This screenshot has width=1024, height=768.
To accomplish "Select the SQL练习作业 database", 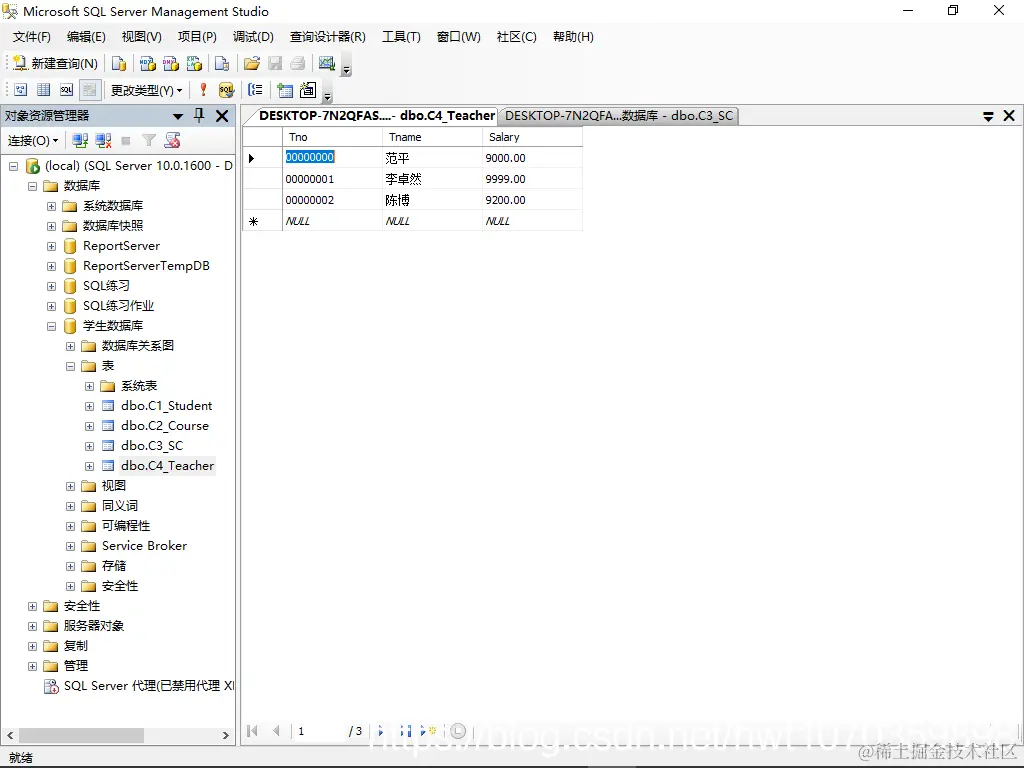I will (118, 306).
